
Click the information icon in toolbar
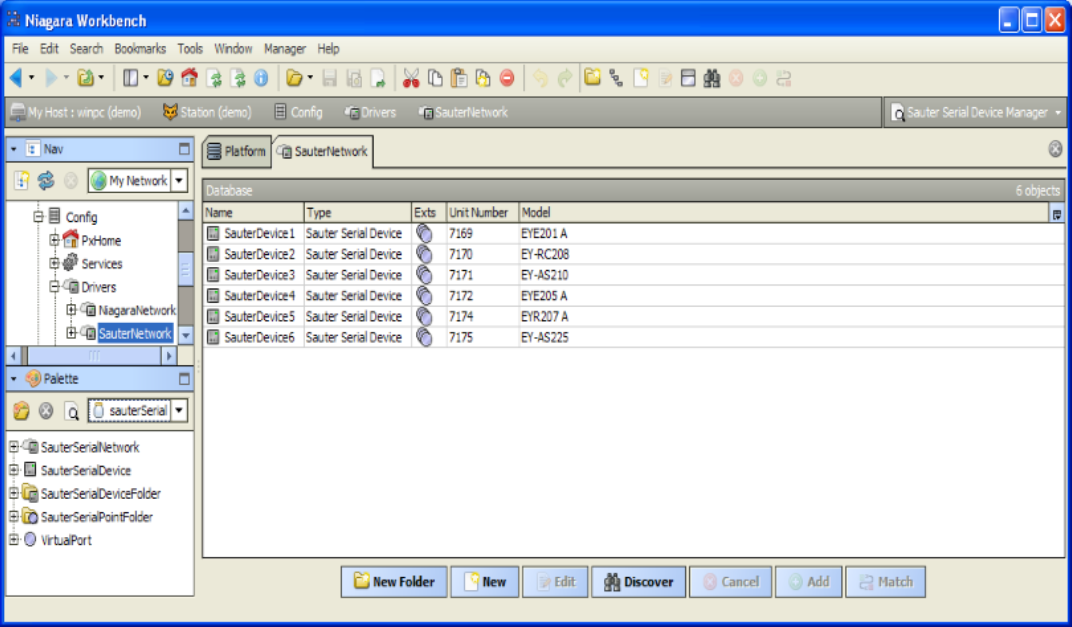[x=261, y=78]
